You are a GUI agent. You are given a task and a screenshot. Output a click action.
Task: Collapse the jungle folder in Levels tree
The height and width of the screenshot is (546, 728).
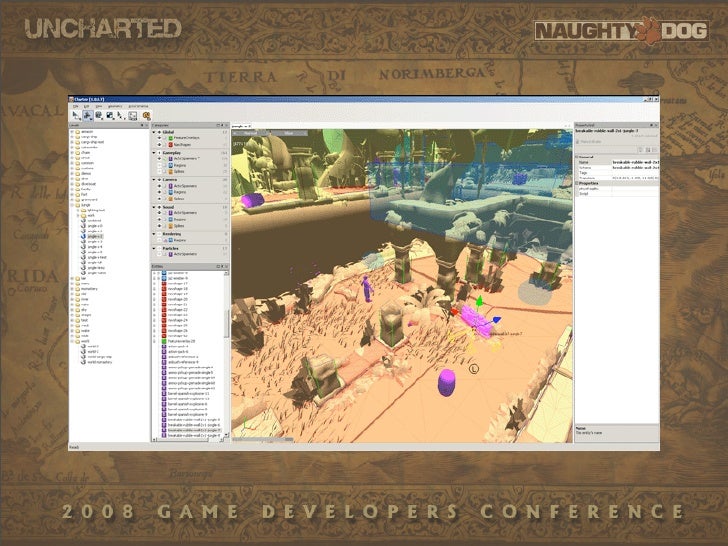[72, 205]
